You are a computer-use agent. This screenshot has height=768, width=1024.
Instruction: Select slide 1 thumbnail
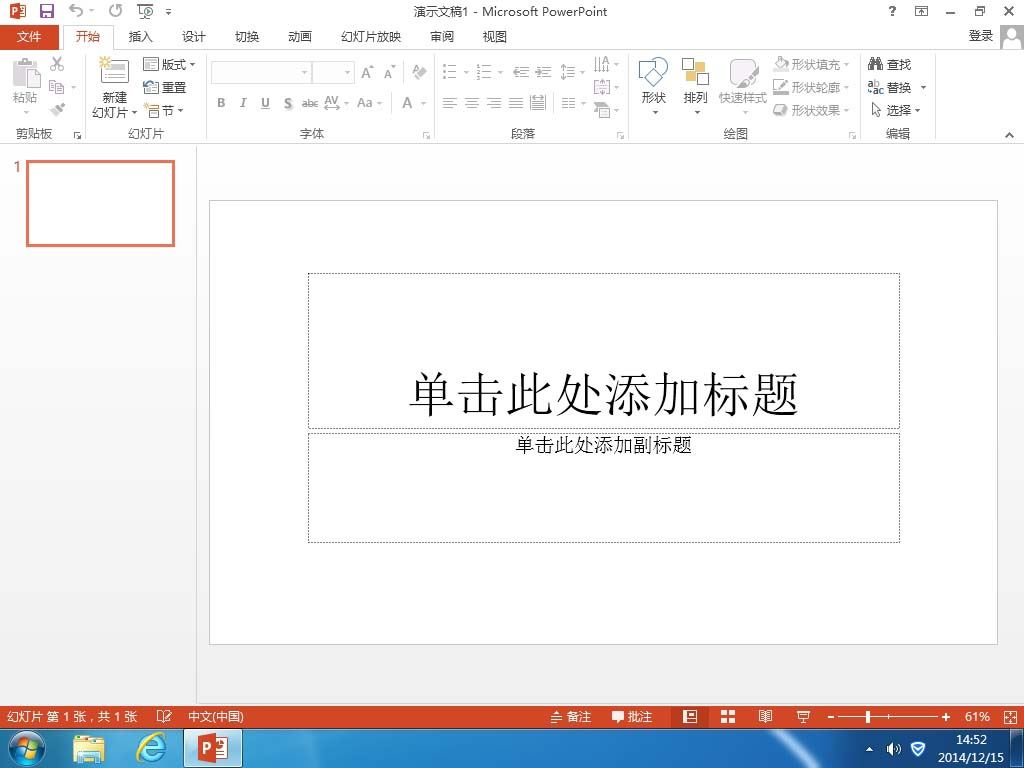[101, 204]
